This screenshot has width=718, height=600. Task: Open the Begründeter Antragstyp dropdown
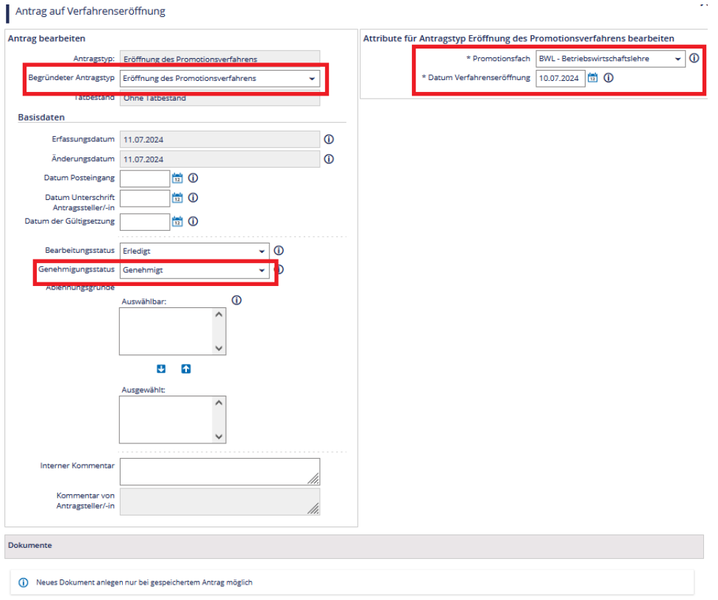(219, 78)
